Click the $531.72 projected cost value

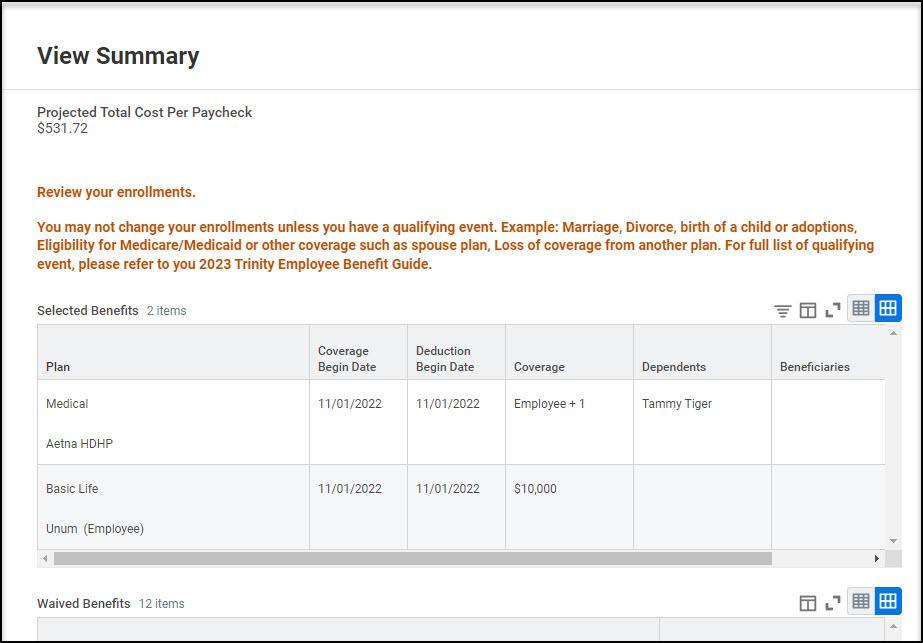click(x=62, y=128)
